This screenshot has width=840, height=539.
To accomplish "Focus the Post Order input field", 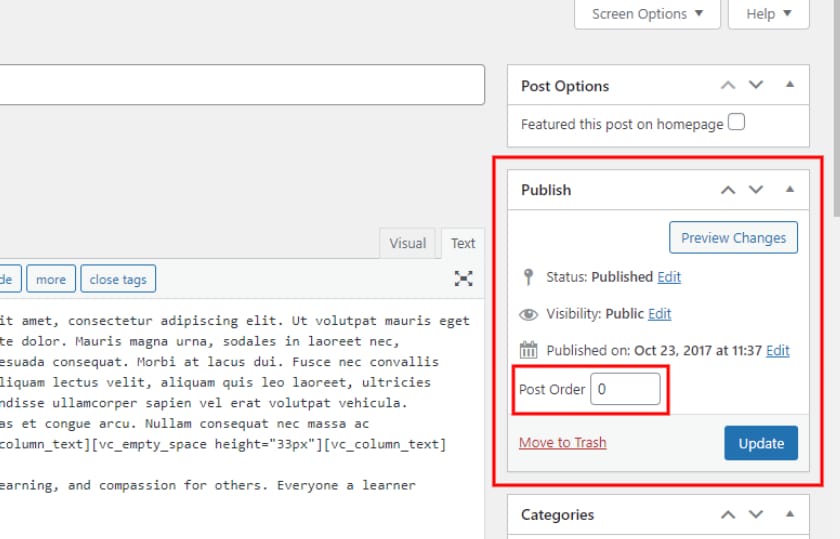I will click(625, 389).
